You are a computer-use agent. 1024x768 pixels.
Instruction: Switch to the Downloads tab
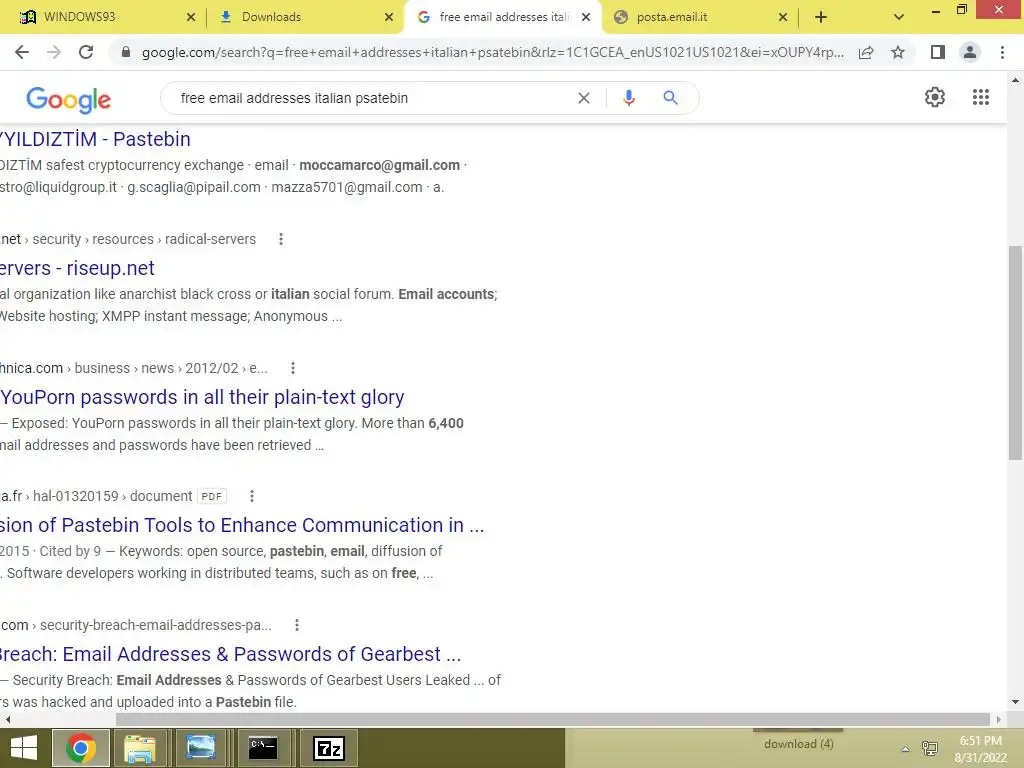click(271, 17)
